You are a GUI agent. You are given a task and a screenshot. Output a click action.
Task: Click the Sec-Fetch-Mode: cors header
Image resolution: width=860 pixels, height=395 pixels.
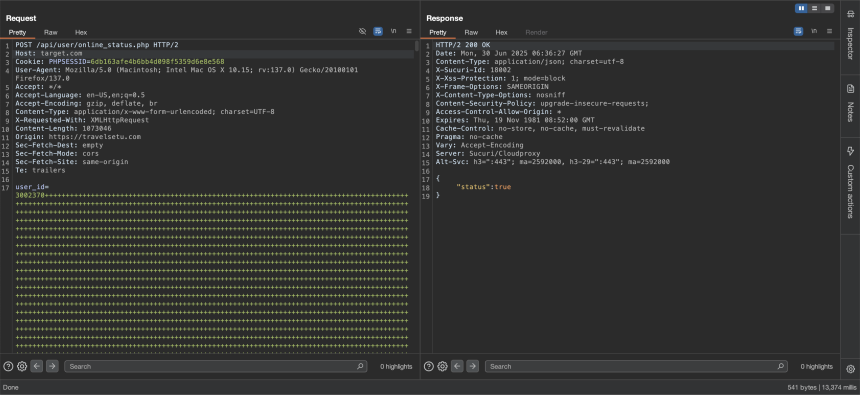(57, 154)
